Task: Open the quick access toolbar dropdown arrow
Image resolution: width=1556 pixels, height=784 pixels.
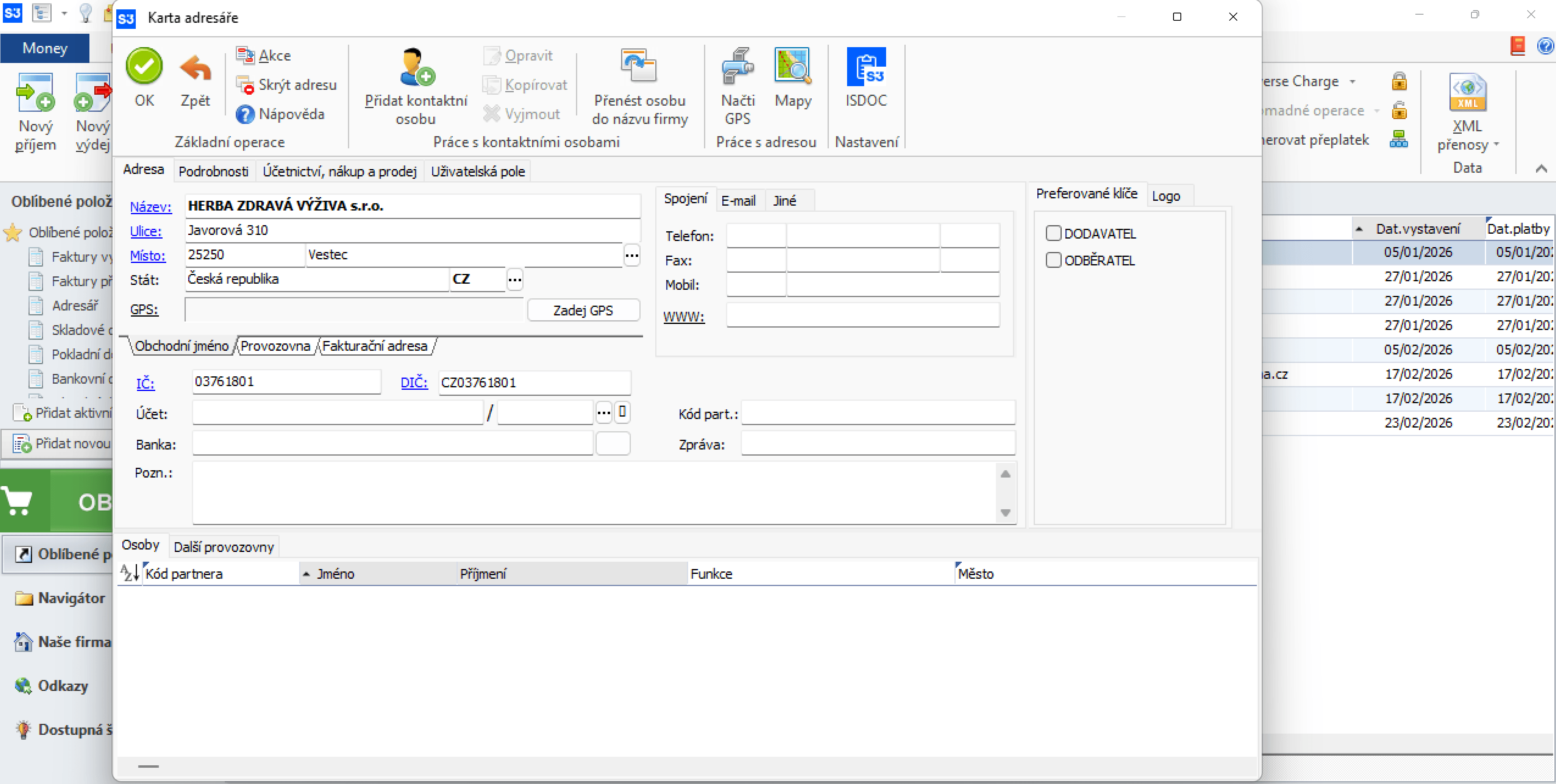Action: click(64, 13)
